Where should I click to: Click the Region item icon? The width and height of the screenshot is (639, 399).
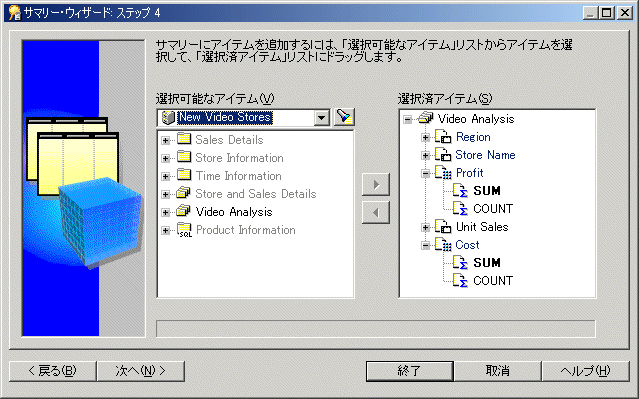coord(443,137)
